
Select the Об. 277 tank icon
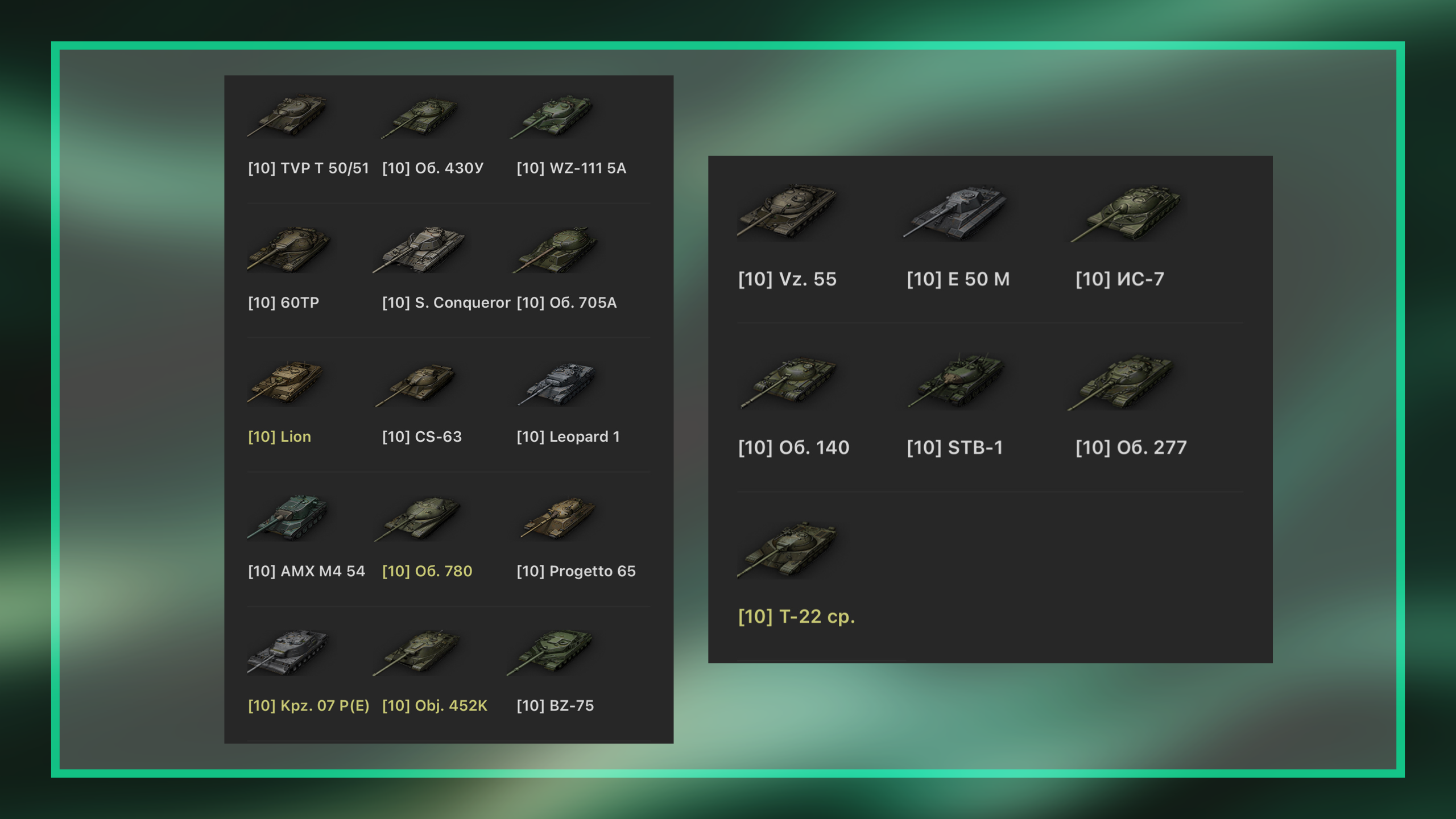(1120, 382)
